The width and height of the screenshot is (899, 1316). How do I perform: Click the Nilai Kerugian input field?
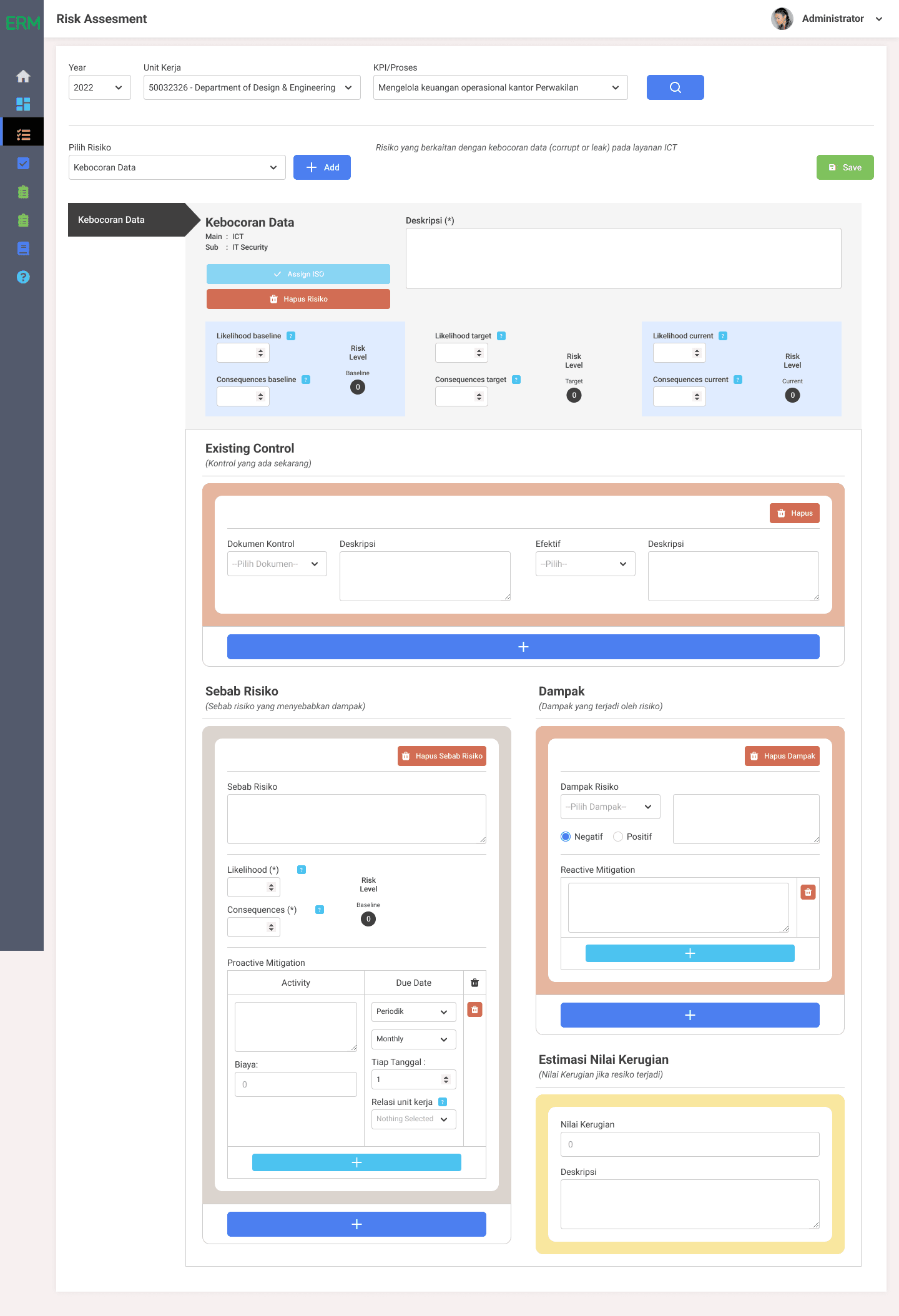(x=690, y=1144)
